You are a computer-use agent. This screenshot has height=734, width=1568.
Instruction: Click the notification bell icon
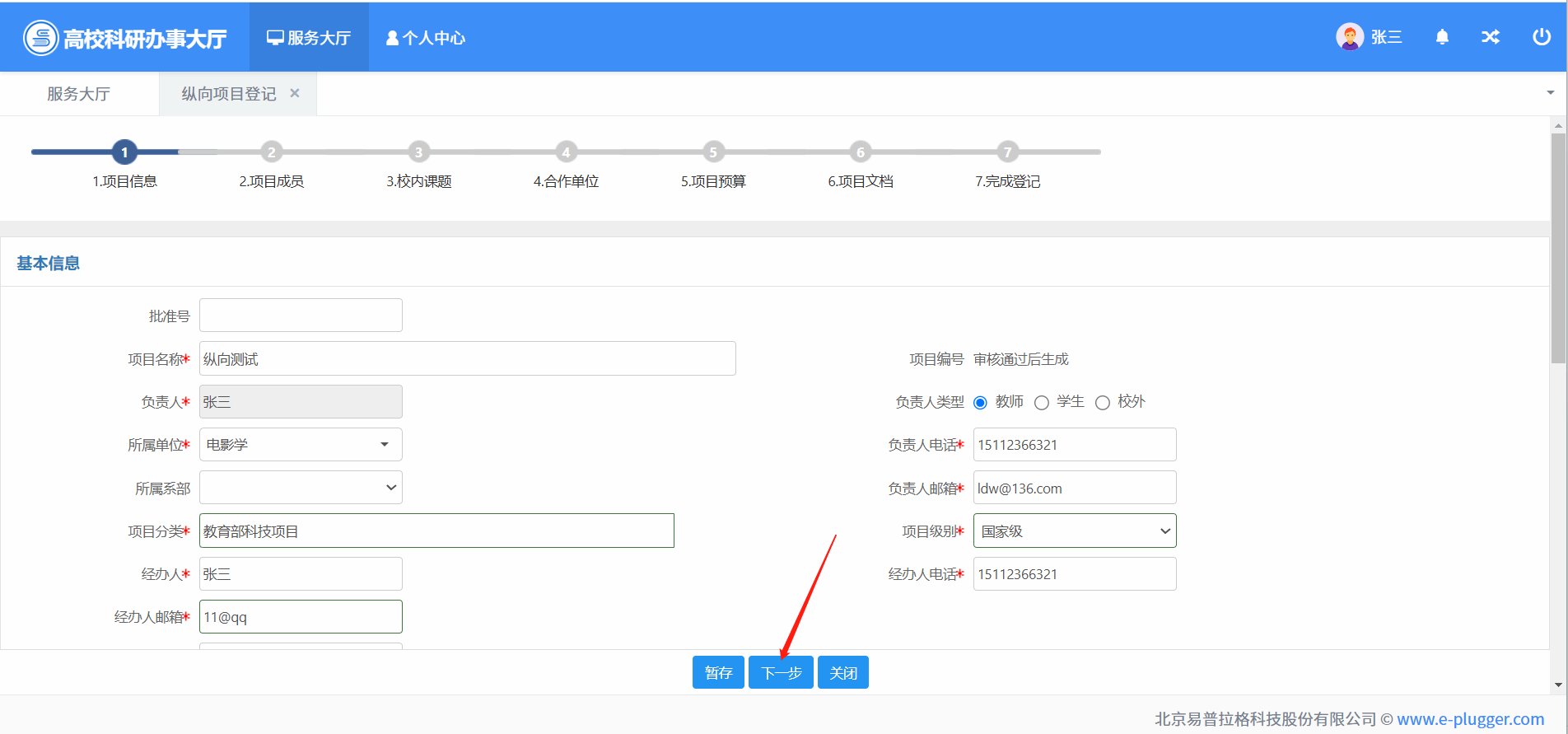(x=1442, y=37)
